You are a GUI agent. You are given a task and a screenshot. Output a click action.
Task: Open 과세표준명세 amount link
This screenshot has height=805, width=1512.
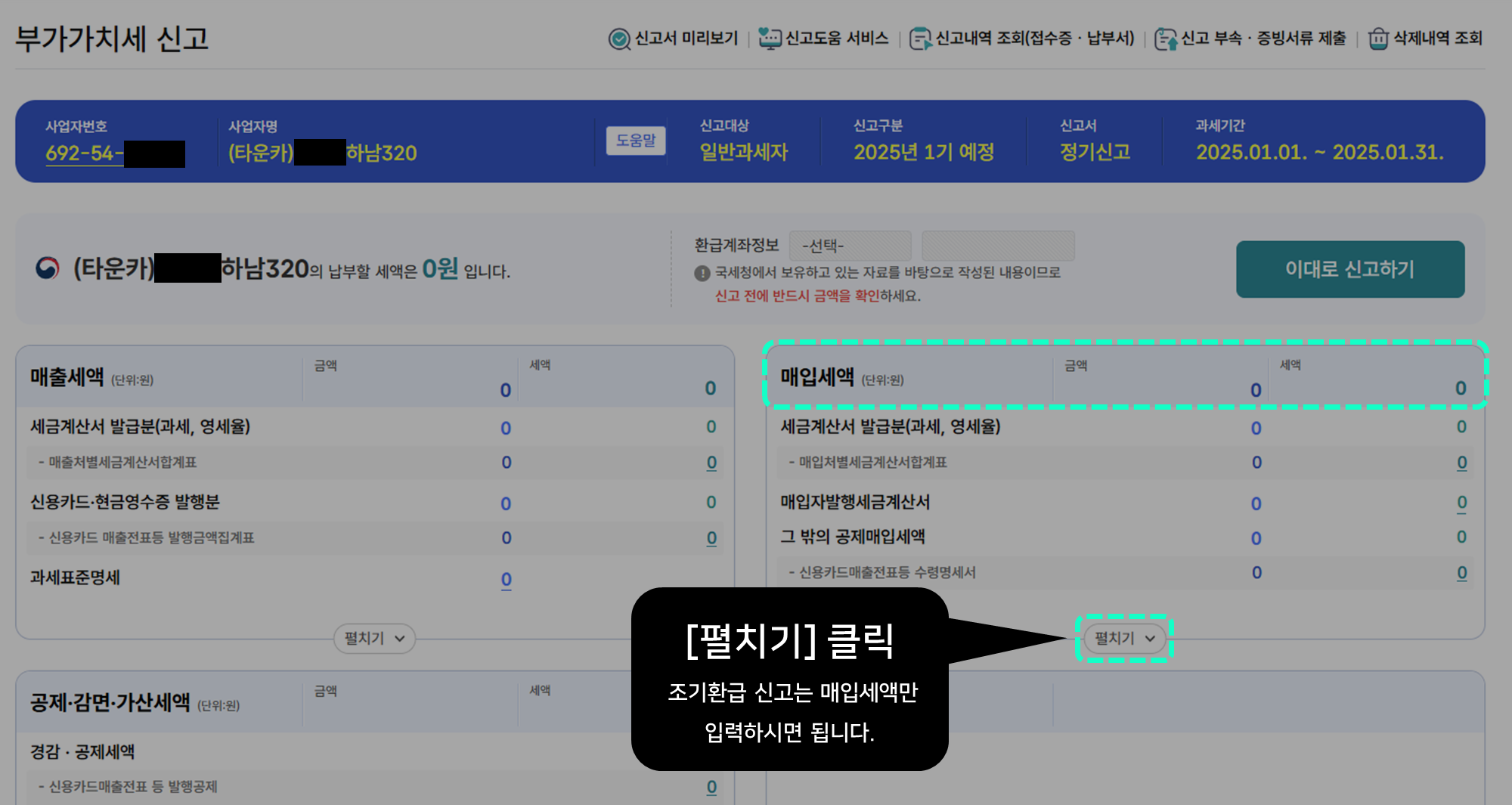tap(507, 580)
